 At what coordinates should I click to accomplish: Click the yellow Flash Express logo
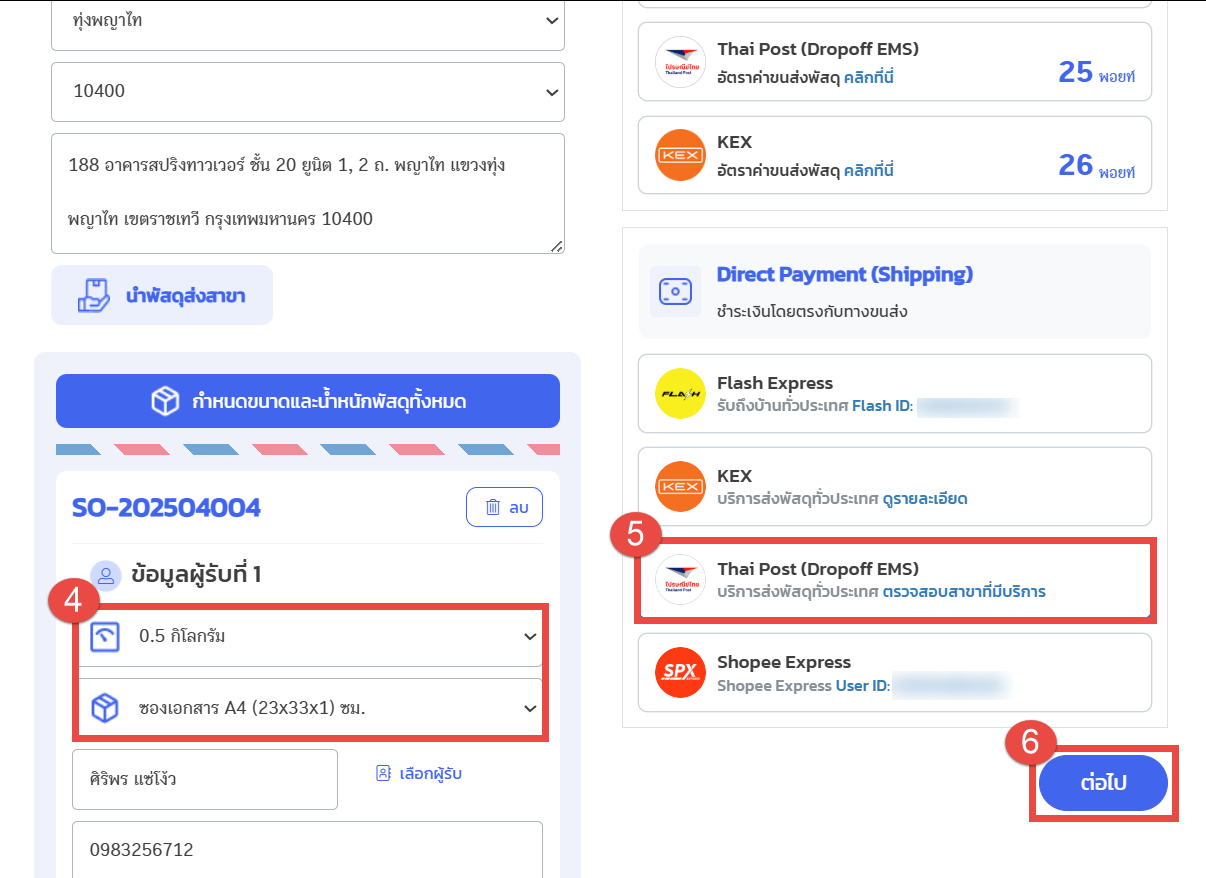point(680,394)
